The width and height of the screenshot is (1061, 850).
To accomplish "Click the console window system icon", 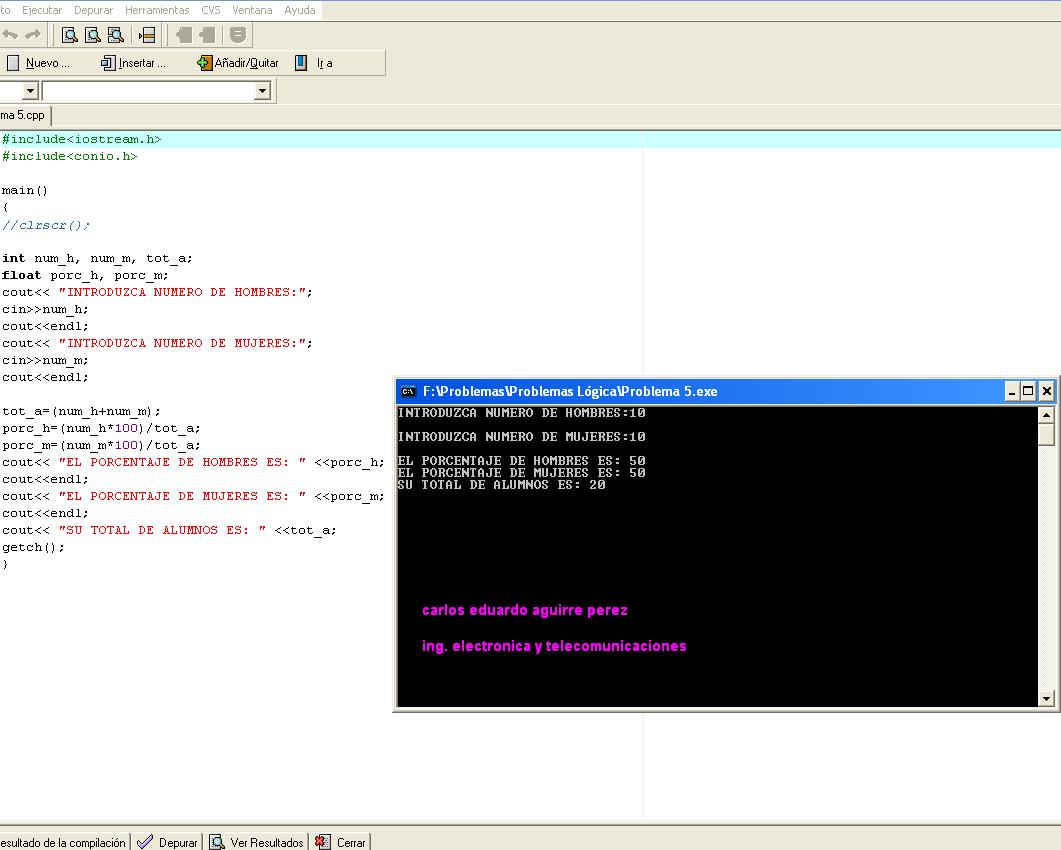I will pos(408,391).
